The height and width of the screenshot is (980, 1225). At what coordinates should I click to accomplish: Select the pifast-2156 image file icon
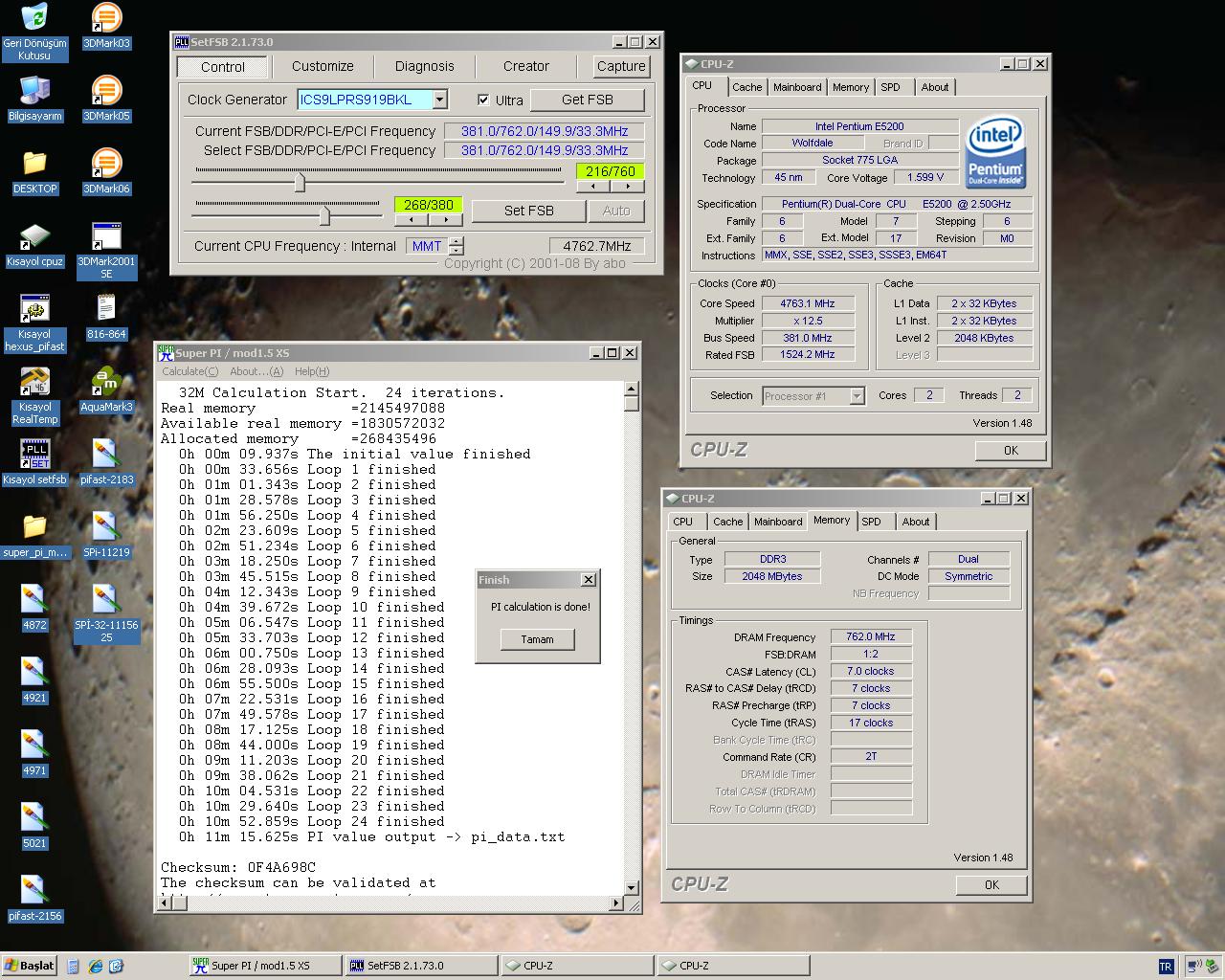[34, 900]
